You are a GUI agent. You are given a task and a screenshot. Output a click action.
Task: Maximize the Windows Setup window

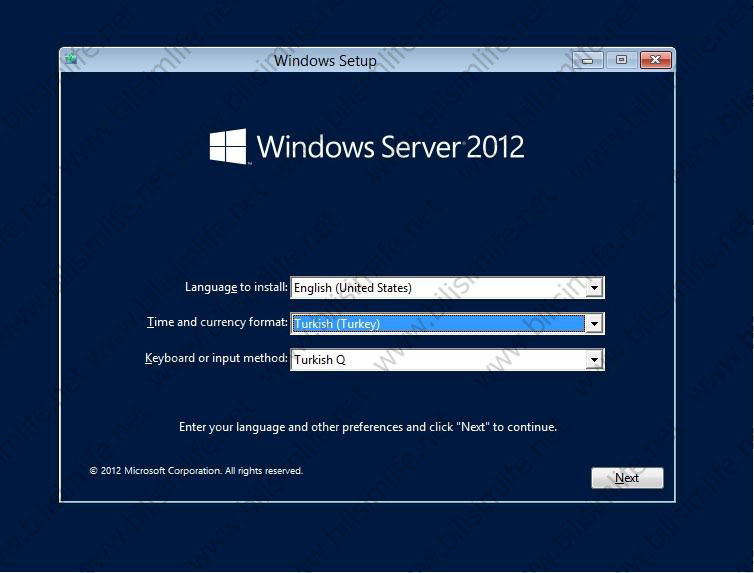click(x=621, y=60)
